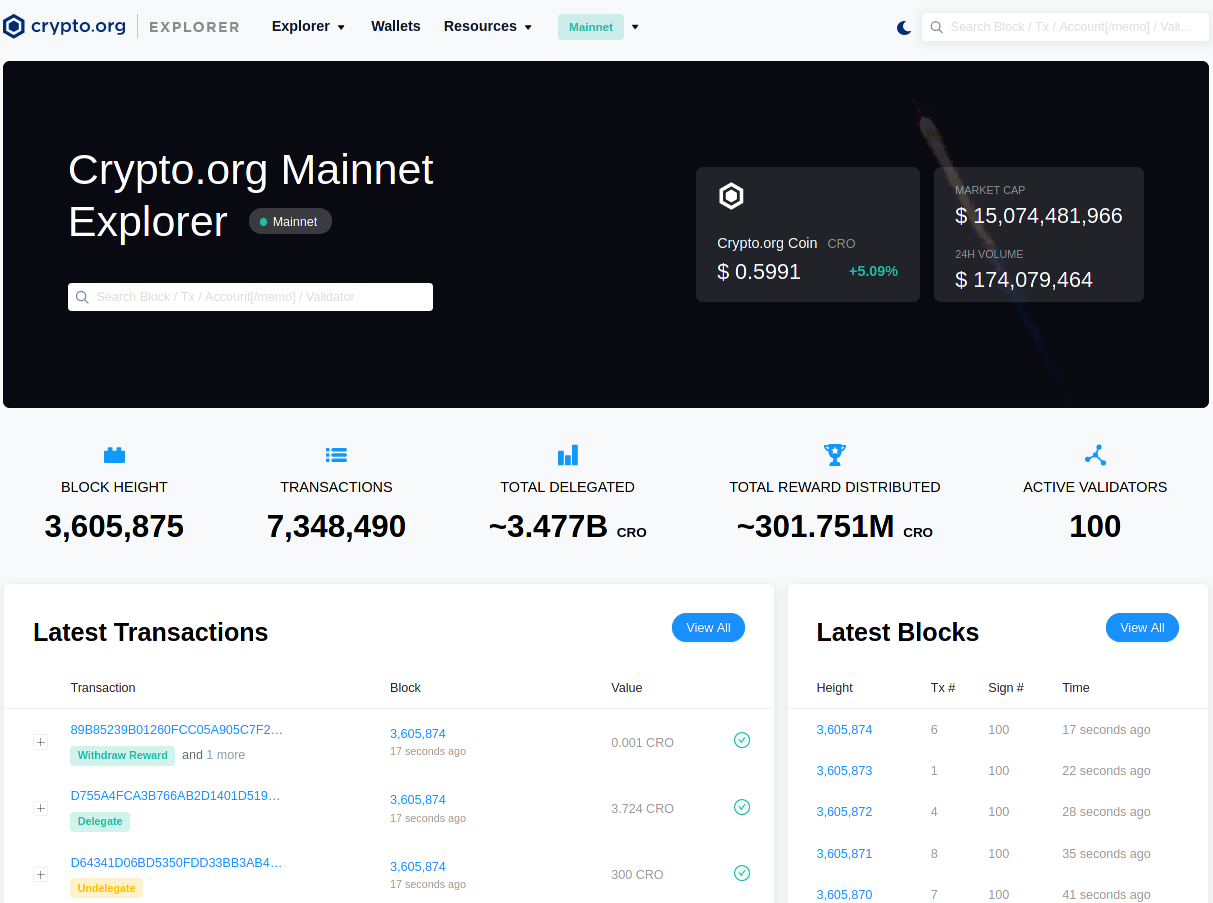Click the Sign # column header
The image size is (1213, 903).
(x=1005, y=688)
